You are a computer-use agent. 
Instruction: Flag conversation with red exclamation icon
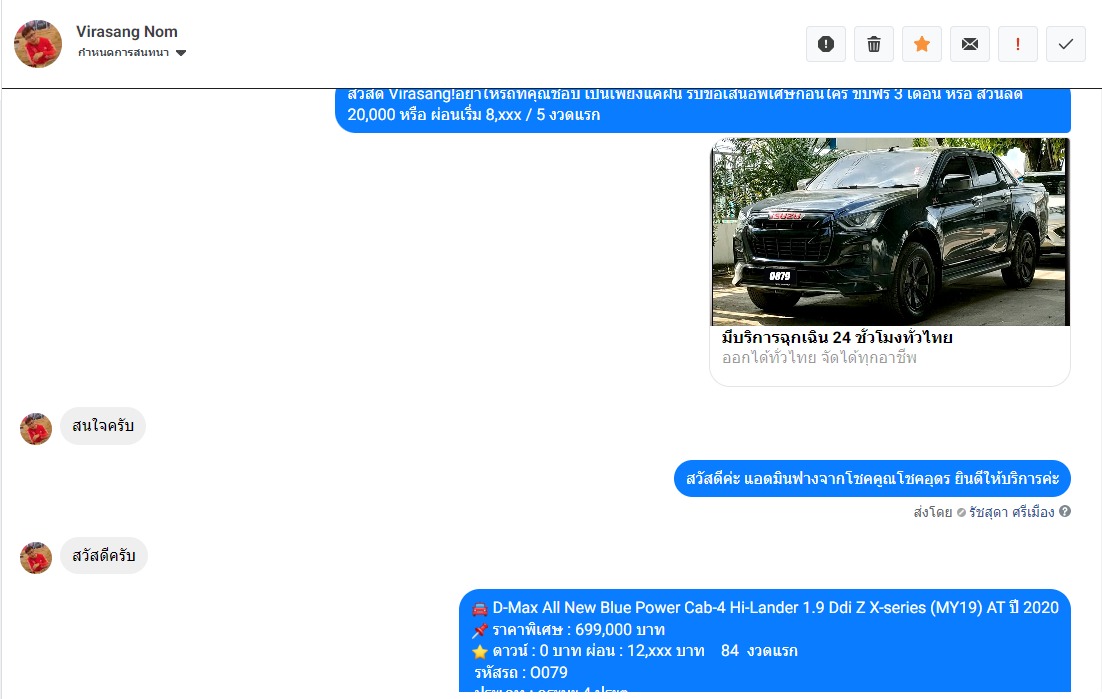pyautogui.click(x=1018, y=44)
